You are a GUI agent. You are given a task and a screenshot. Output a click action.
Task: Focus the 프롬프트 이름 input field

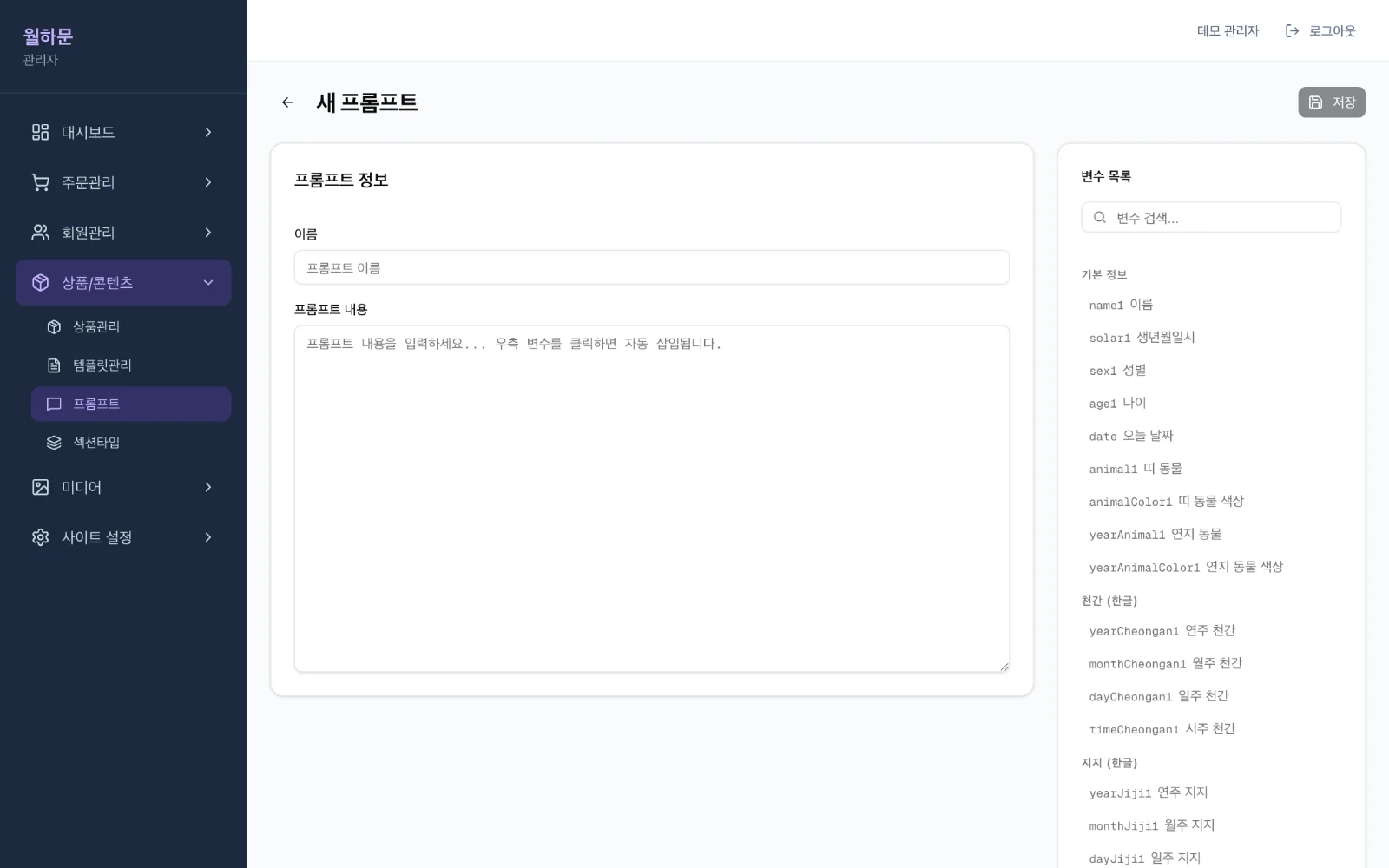pyautogui.click(x=652, y=267)
